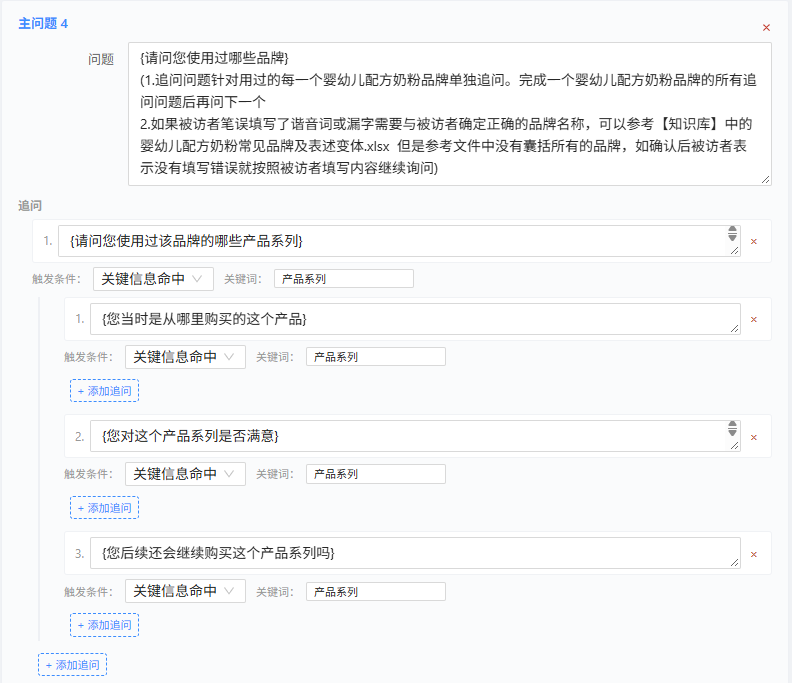
Task: Edit the follow-up '请问您使用过该品牌的哪些产品系列' field
Action: click(399, 241)
